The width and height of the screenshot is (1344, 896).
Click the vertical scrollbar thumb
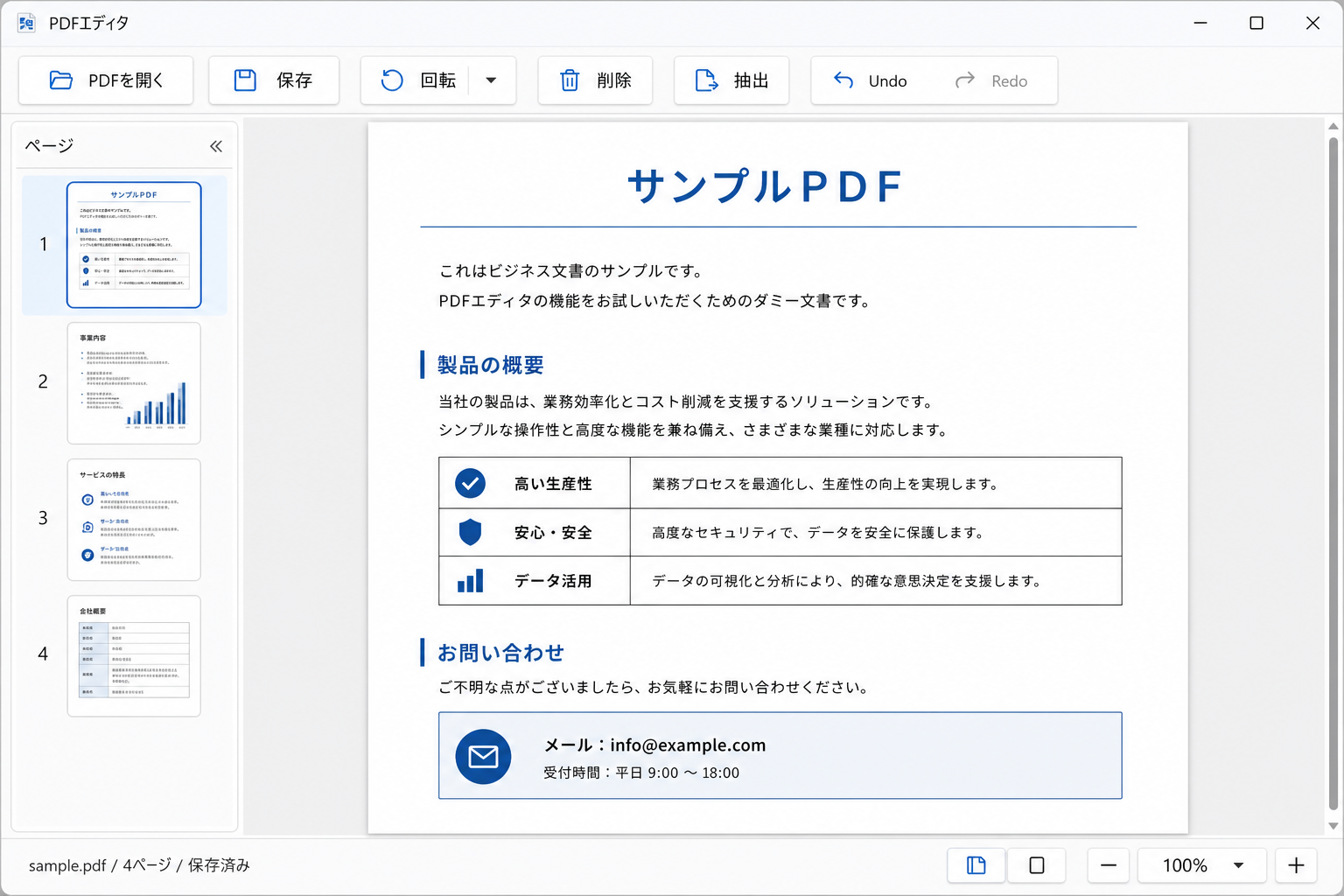[x=1333, y=472]
